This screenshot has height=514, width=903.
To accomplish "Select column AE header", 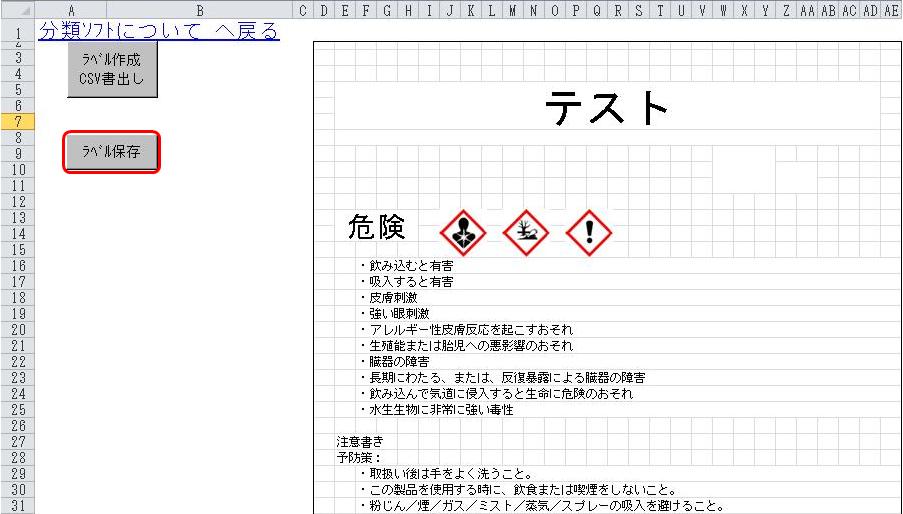I will 891,10.
